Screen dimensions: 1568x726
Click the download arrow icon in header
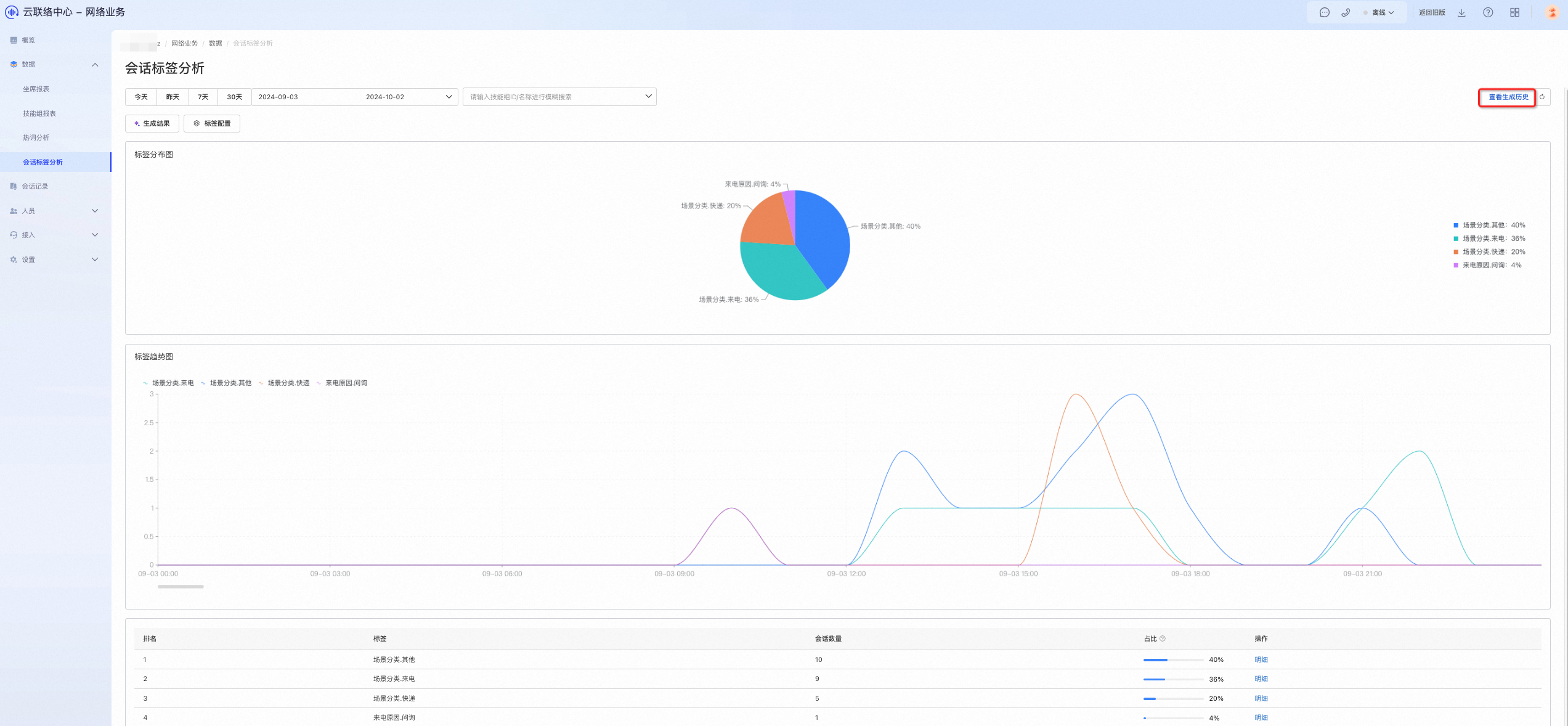pyautogui.click(x=1461, y=12)
